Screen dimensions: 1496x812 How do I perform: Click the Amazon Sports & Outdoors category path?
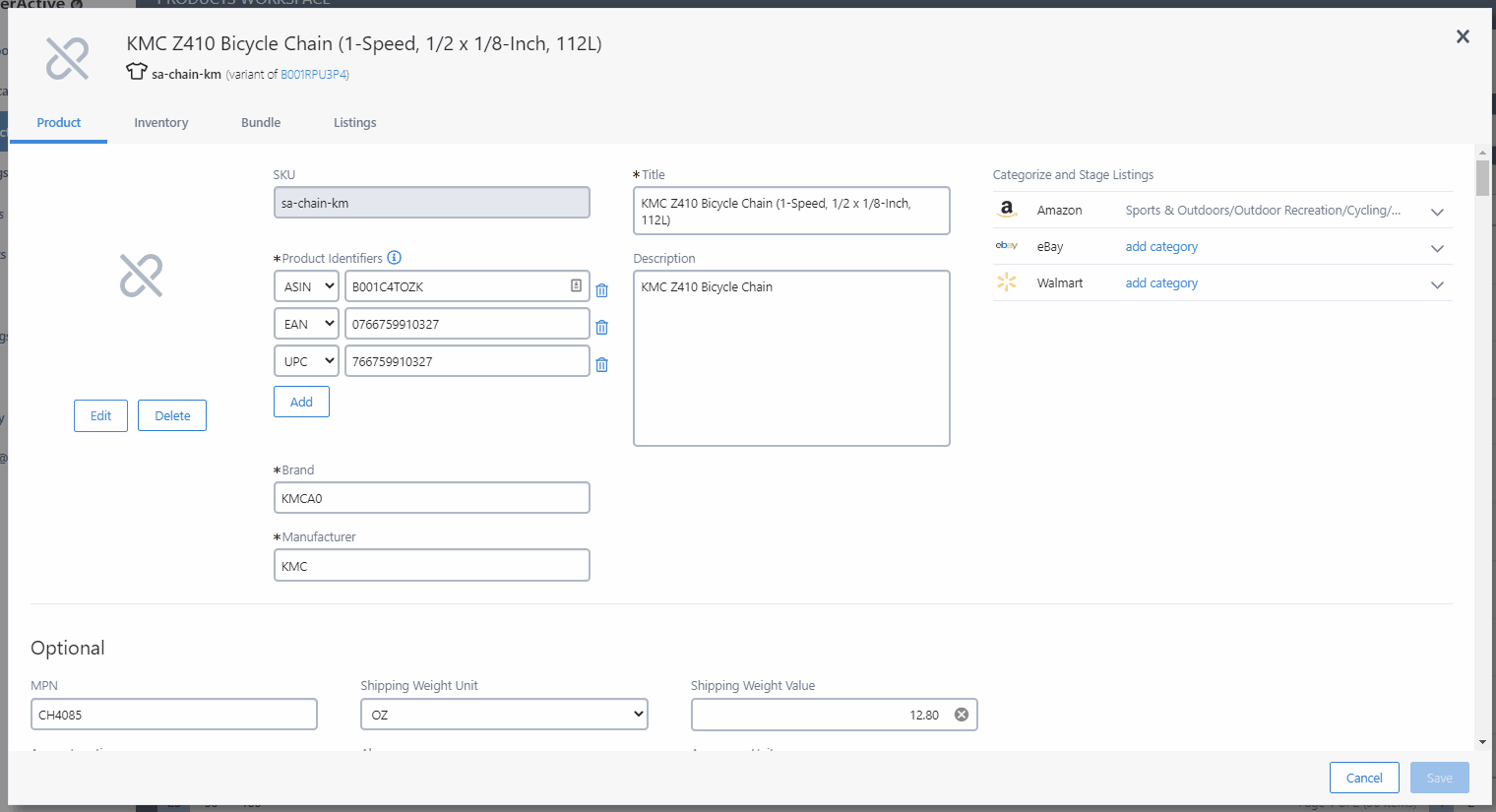click(x=1263, y=210)
